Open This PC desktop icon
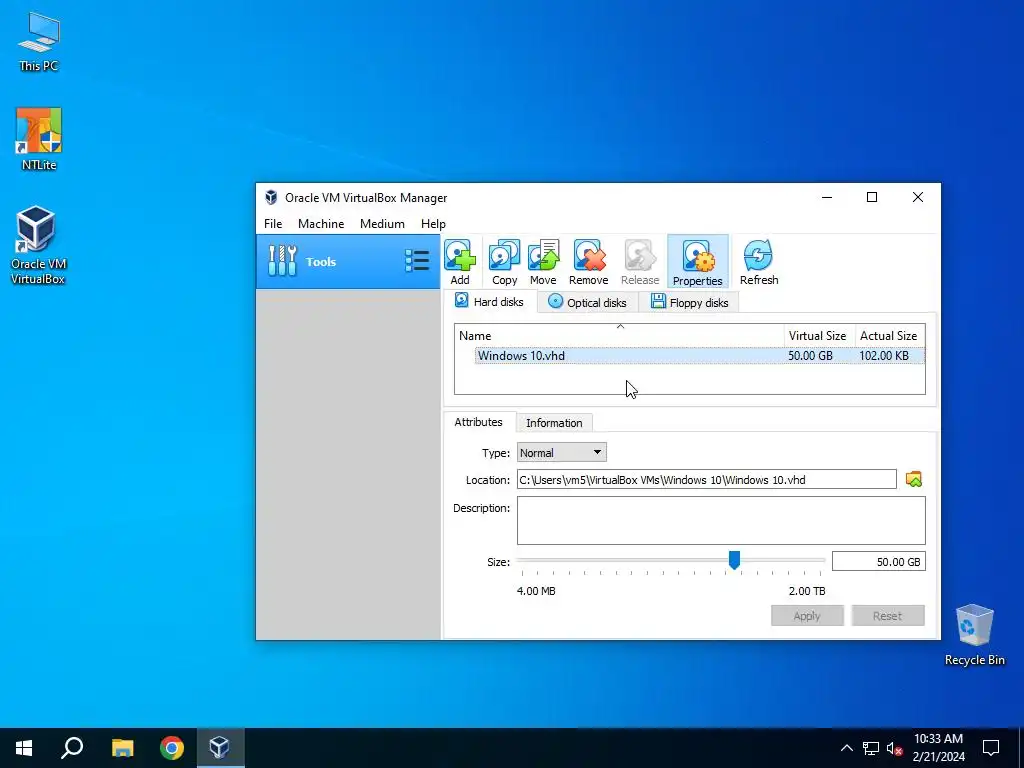Image resolution: width=1024 pixels, height=768 pixels. click(x=39, y=41)
